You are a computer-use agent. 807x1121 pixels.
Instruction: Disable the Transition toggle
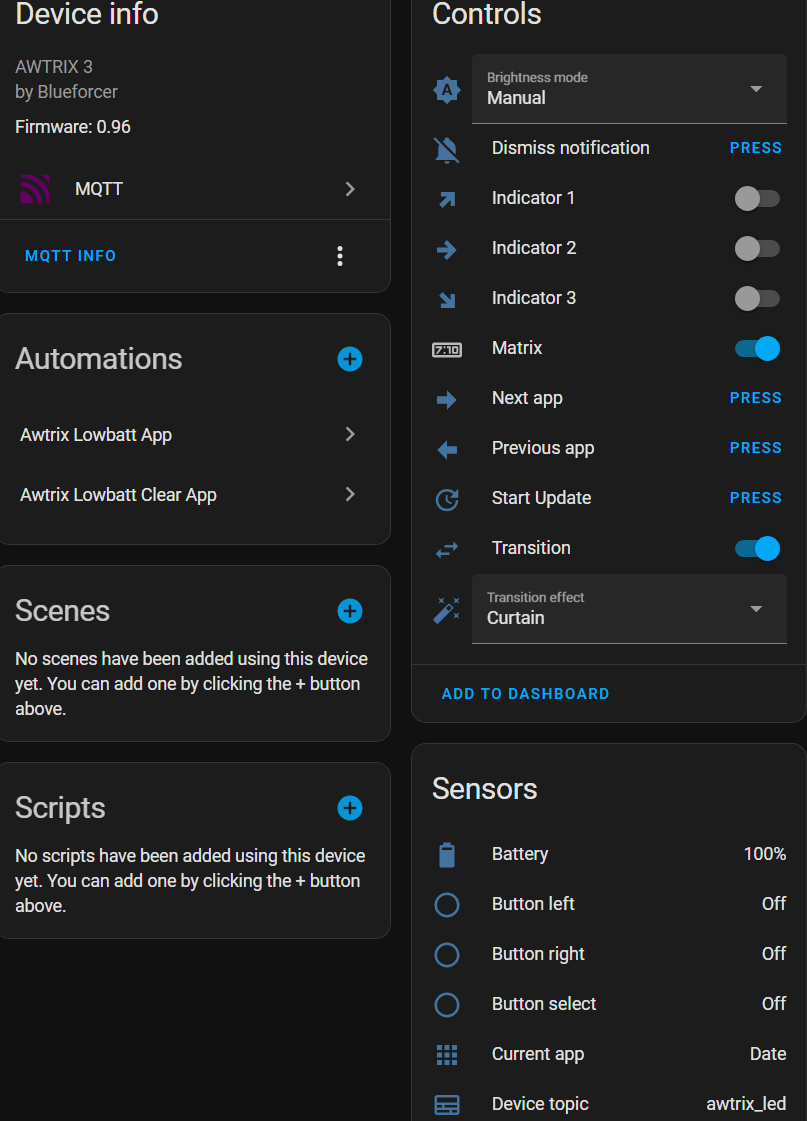point(756,548)
